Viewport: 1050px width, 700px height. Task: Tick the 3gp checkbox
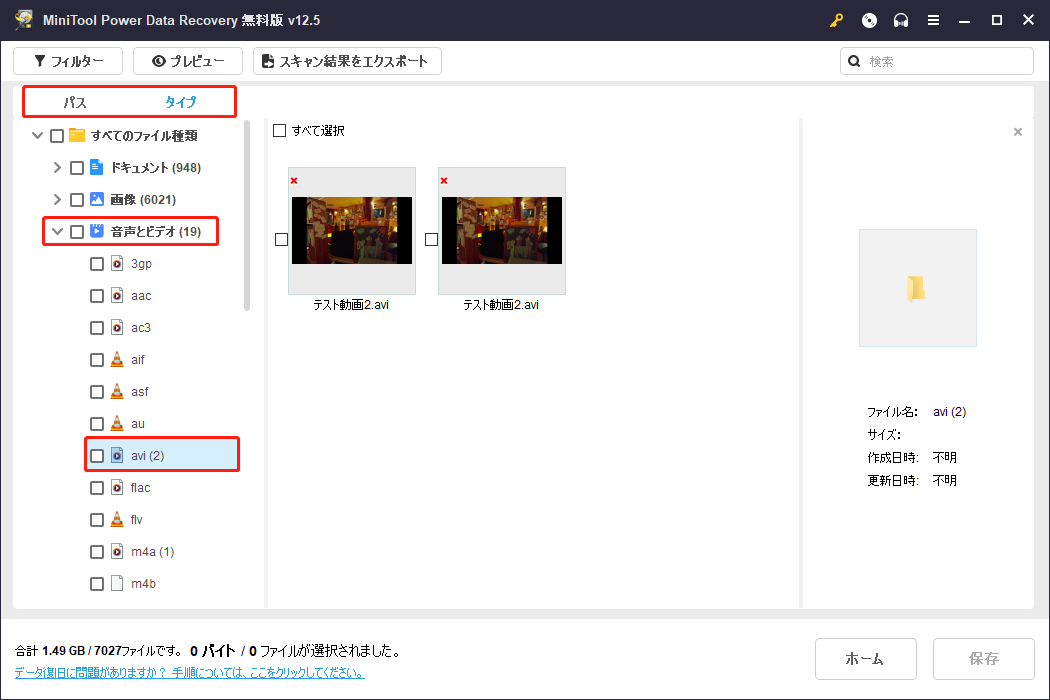click(97, 264)
